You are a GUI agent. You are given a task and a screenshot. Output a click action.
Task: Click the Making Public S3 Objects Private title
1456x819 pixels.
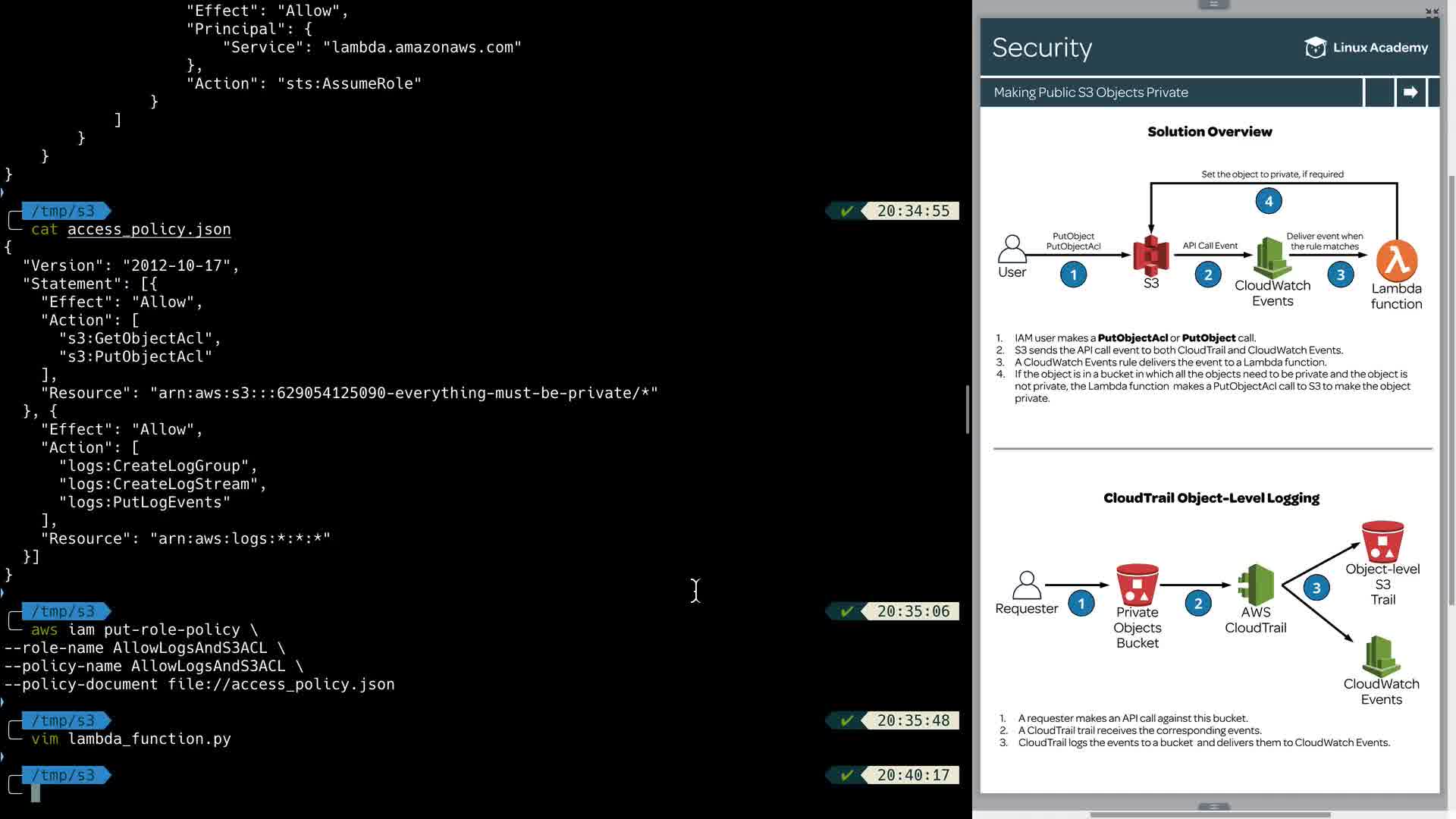click(1090, 93)
